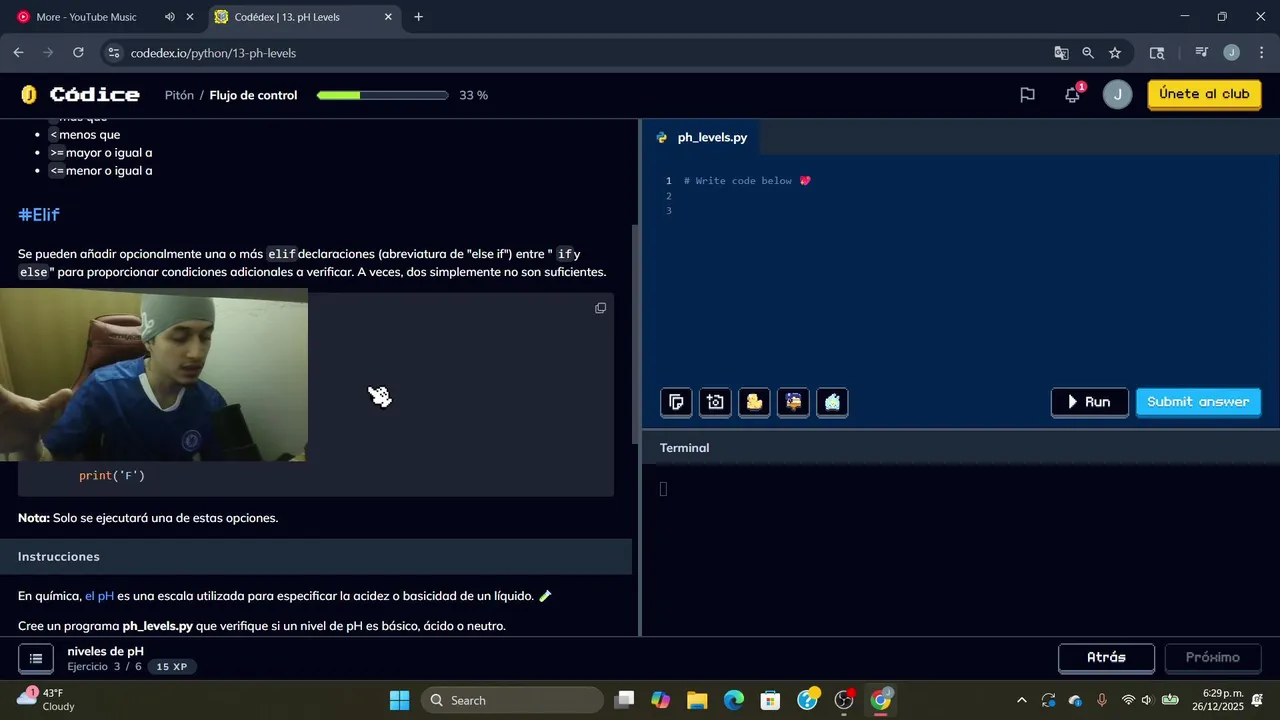This screenshot has width=1280, height=720.
Task: Copy the code example with the copy icon
Action: pos(600,308)
